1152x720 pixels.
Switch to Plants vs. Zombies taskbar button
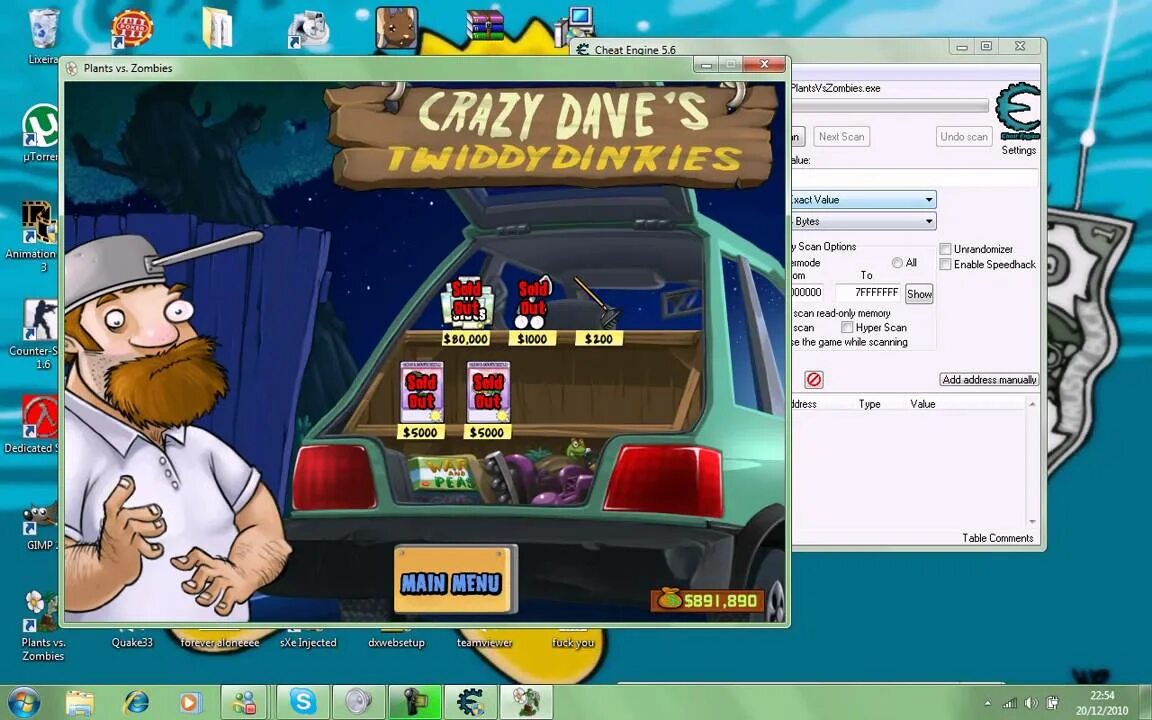pyautogui.click(x=526, y=702)
